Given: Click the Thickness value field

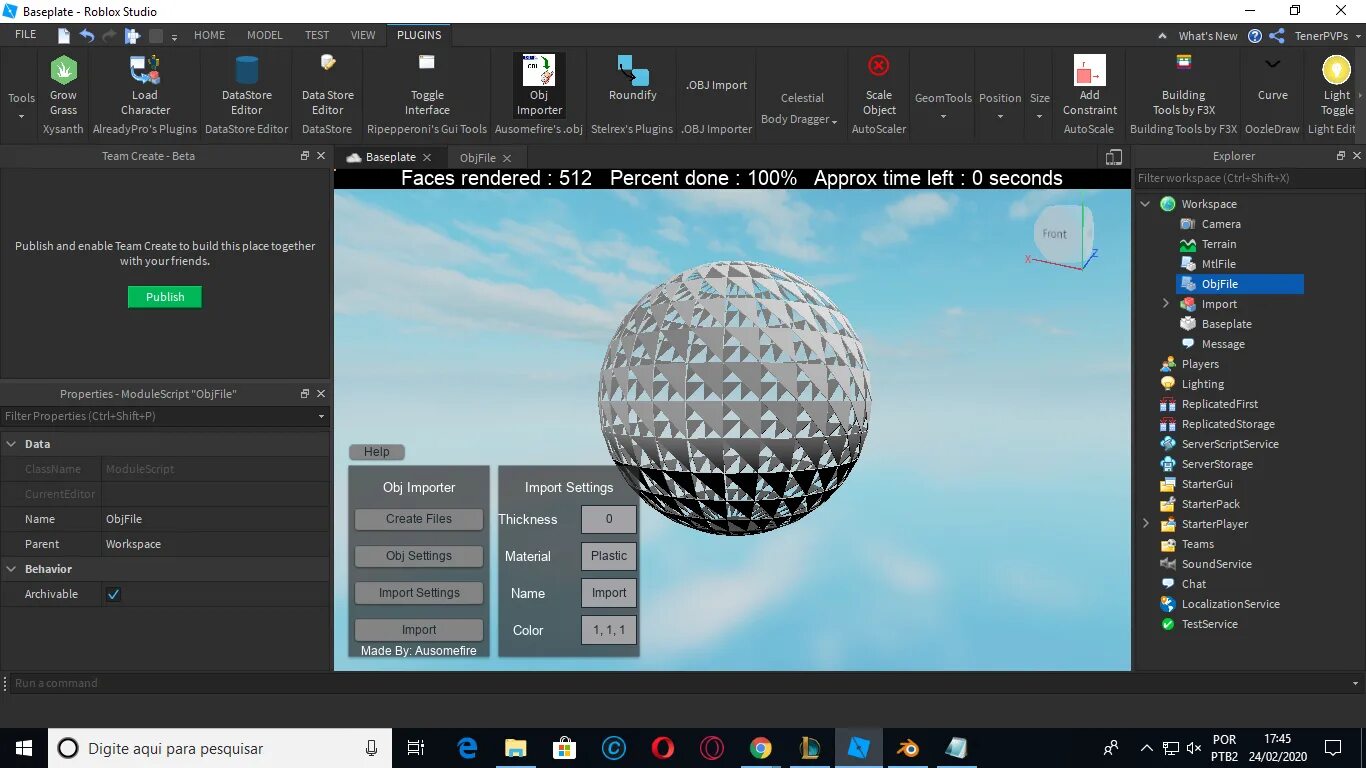Looking at the screenshot, I should coord(609,519).
